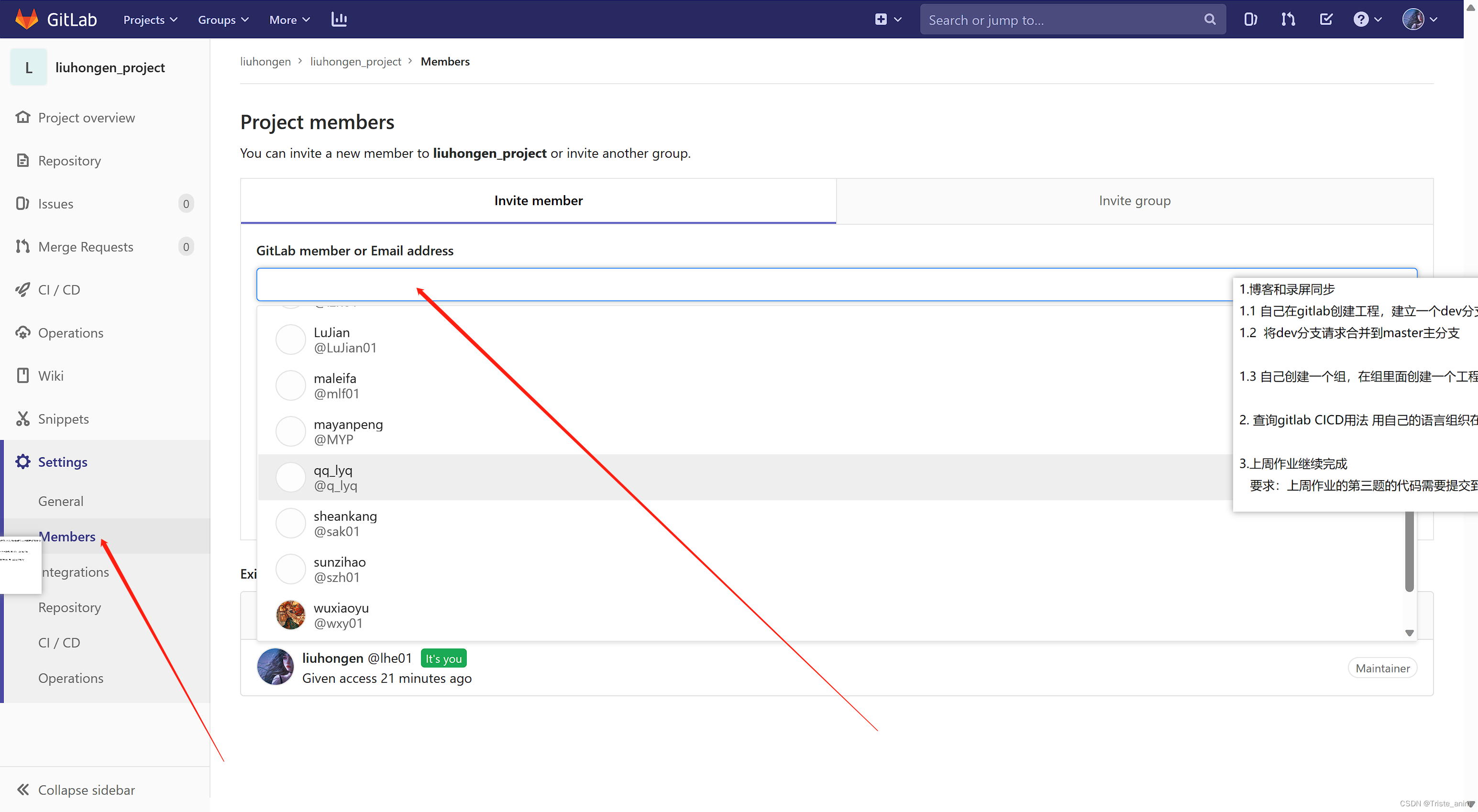Open the Issues icon in top navbar
This screenshot has height=812, width=1478.
click(1251, 20)
